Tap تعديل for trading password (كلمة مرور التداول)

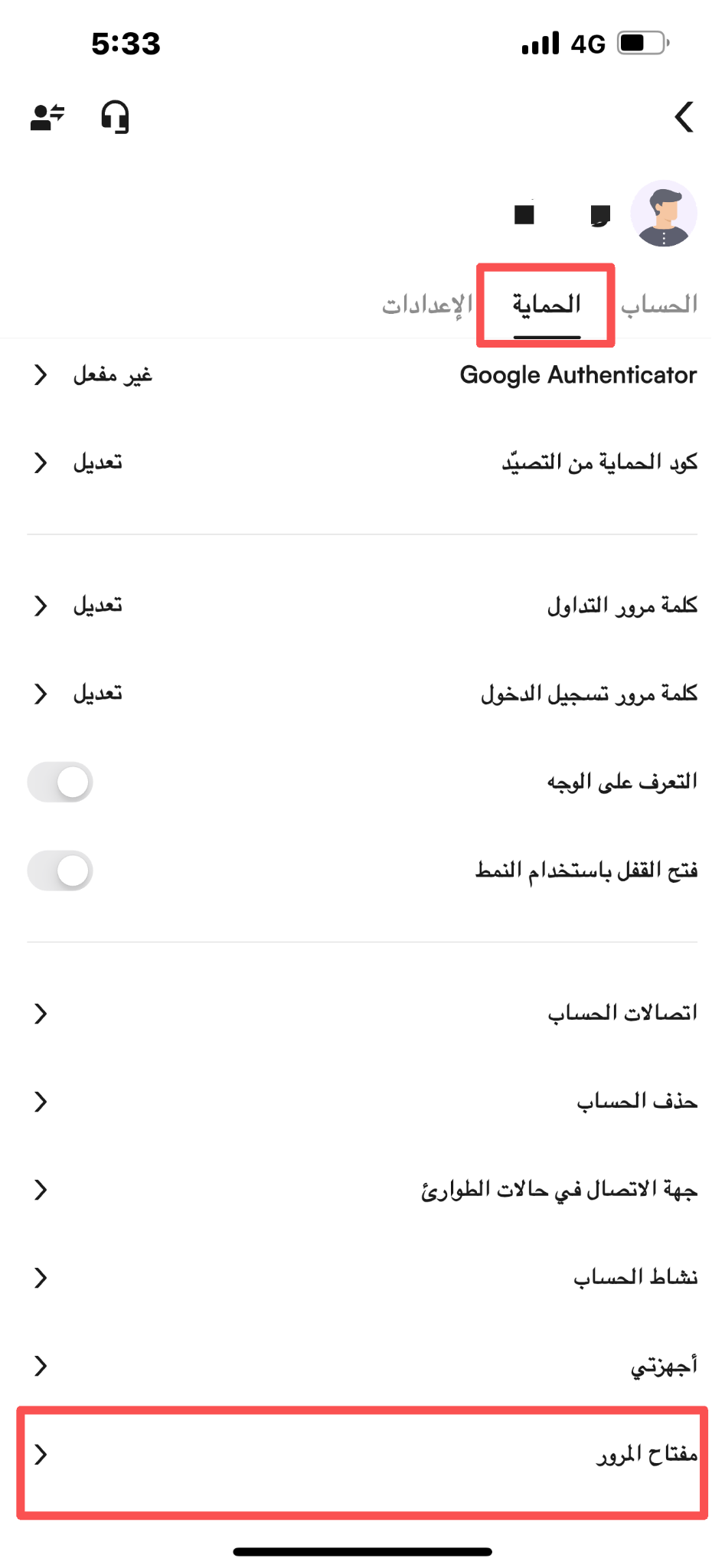[97, 606]
